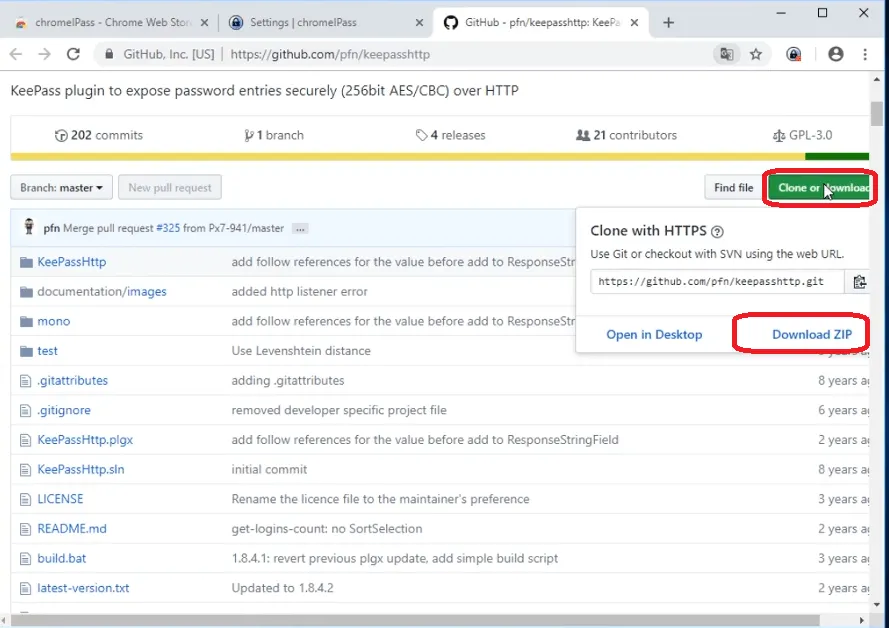
Task: Close the chromeIPass Chrome Web Store tab
Action: pos(205,23)
